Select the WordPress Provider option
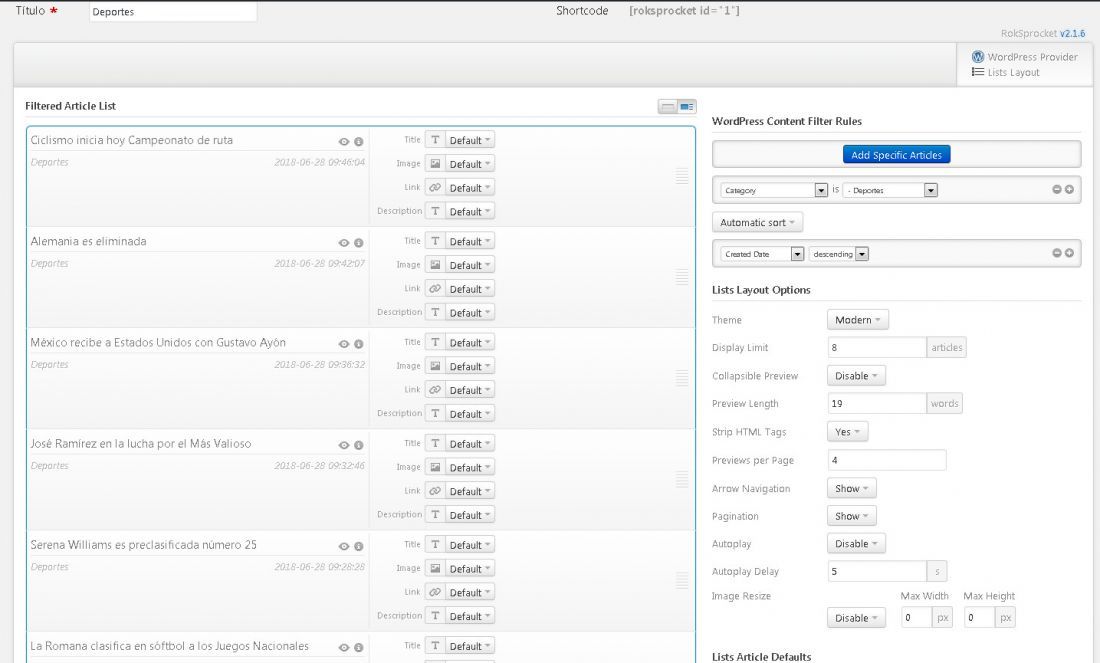Viewport: 1100px width, 663px height. tap(1025, 57)
